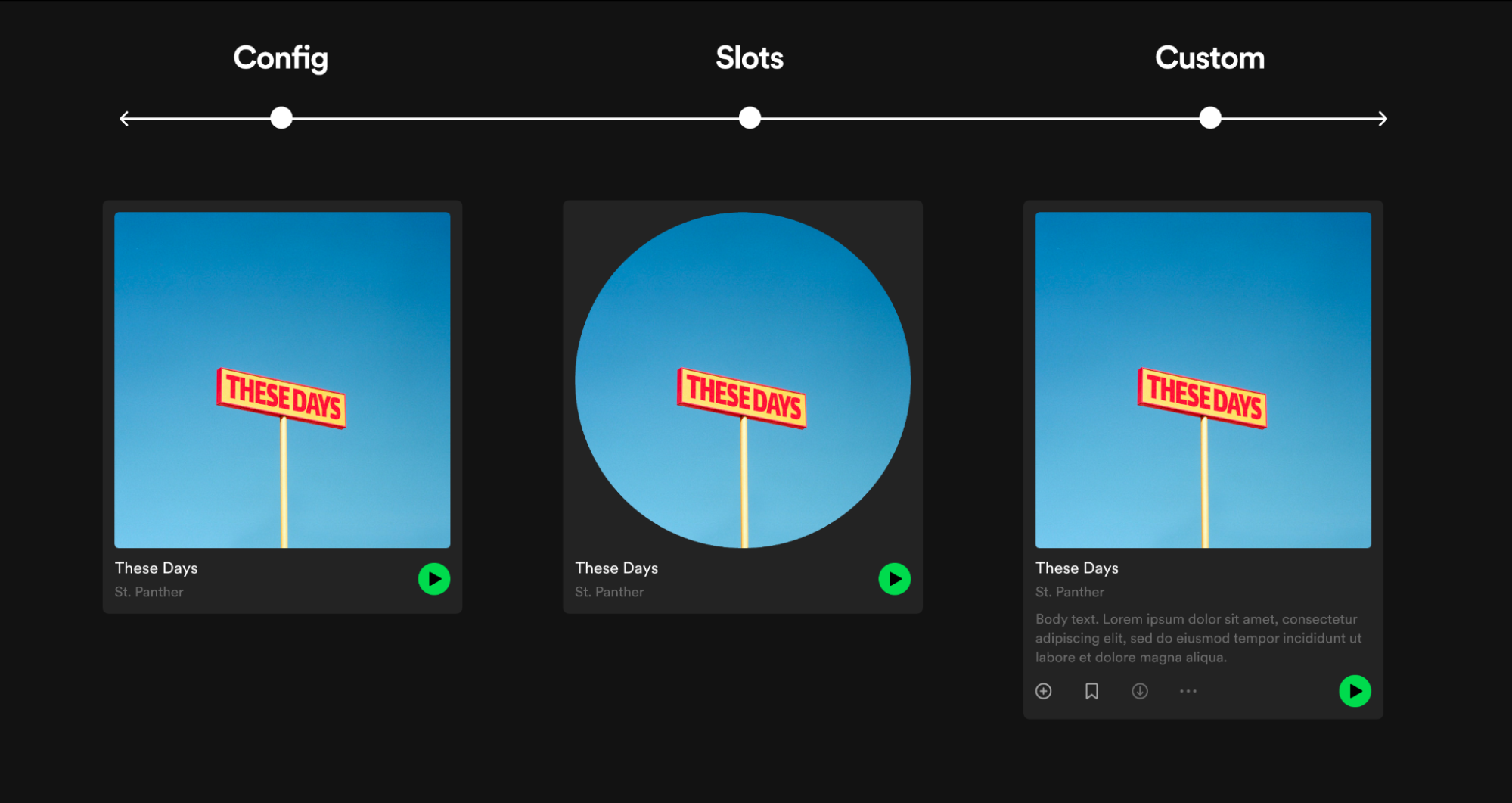Select the white dot under Config
1512x803 pixels.
coord(281,118)
